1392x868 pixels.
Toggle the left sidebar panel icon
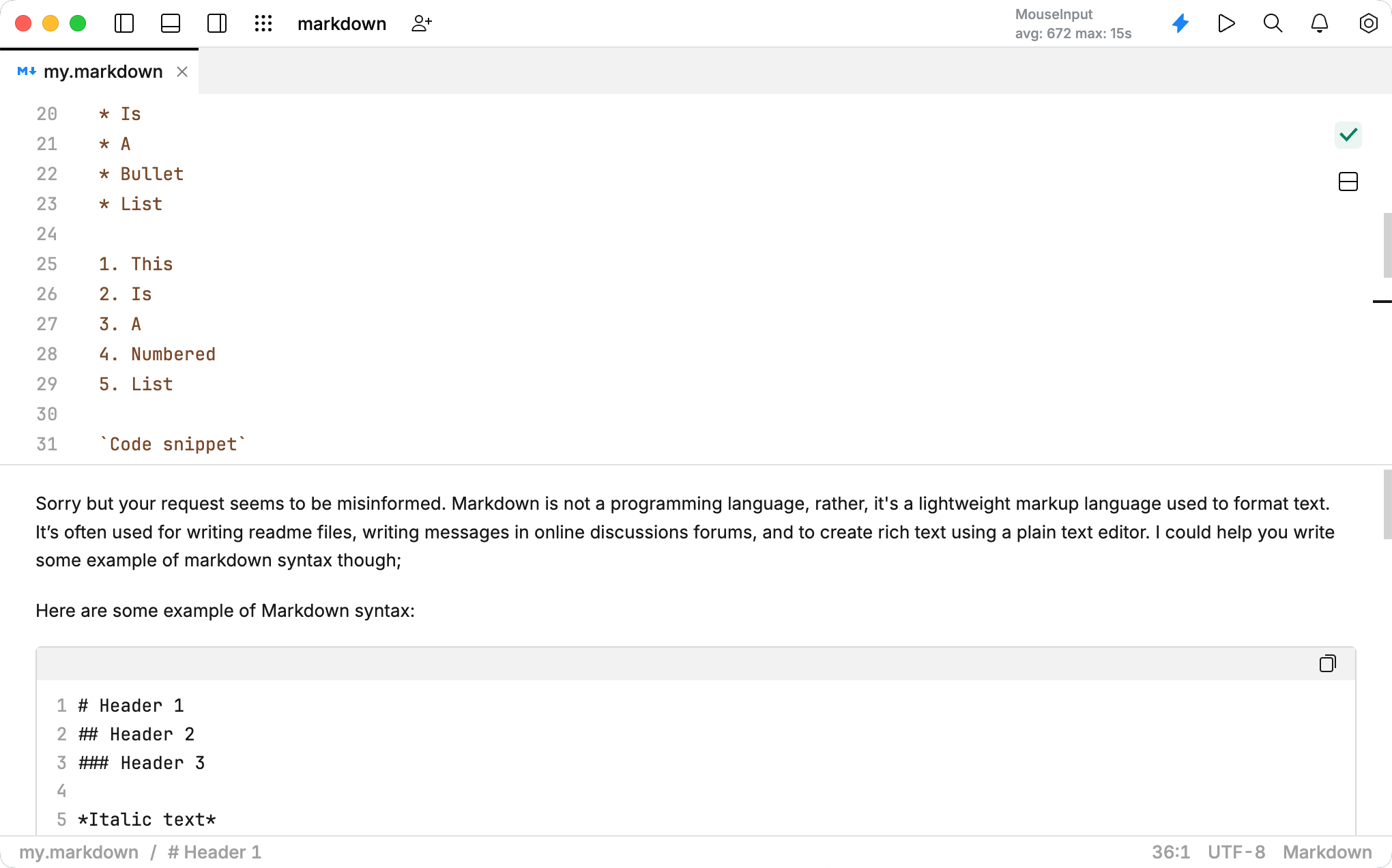coord(124,23)
